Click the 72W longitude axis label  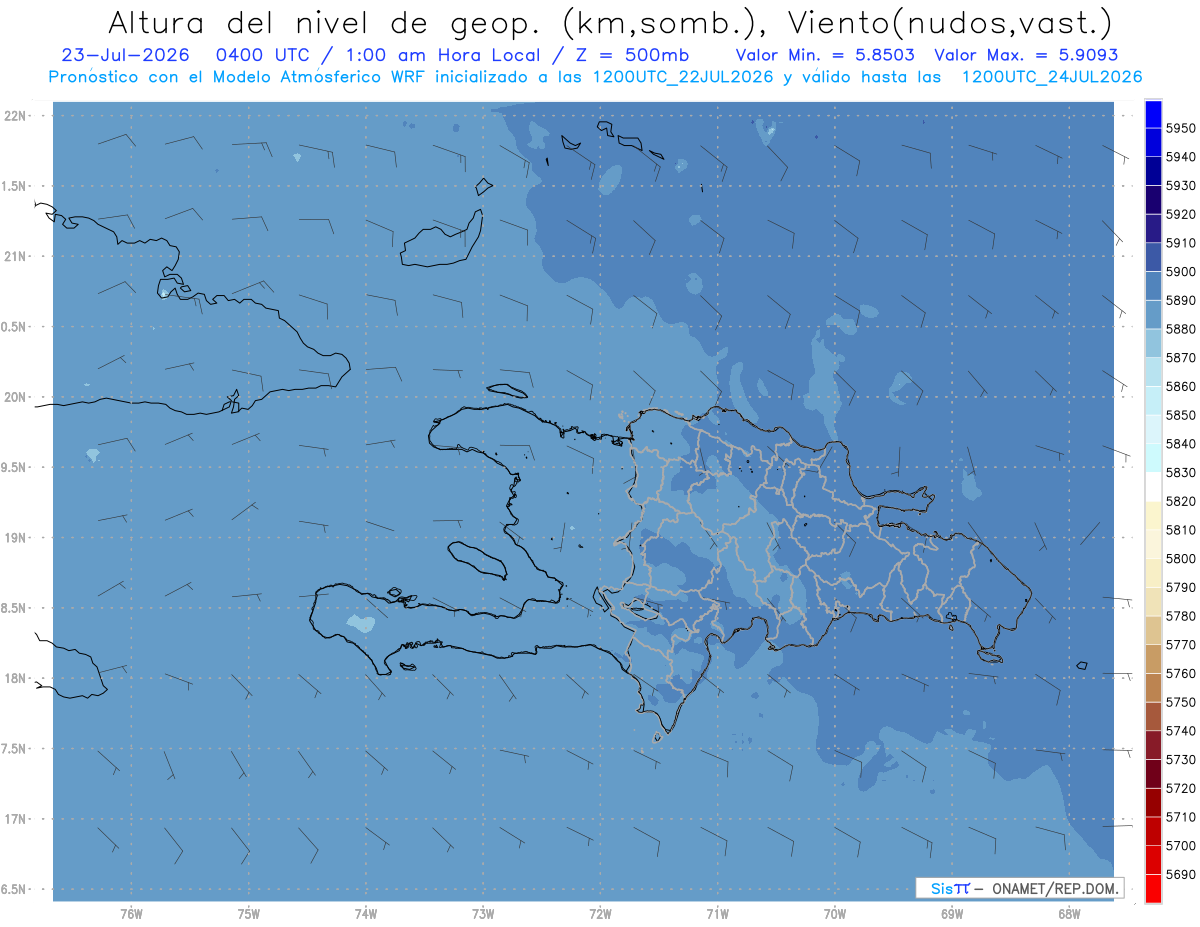[600, 914]
